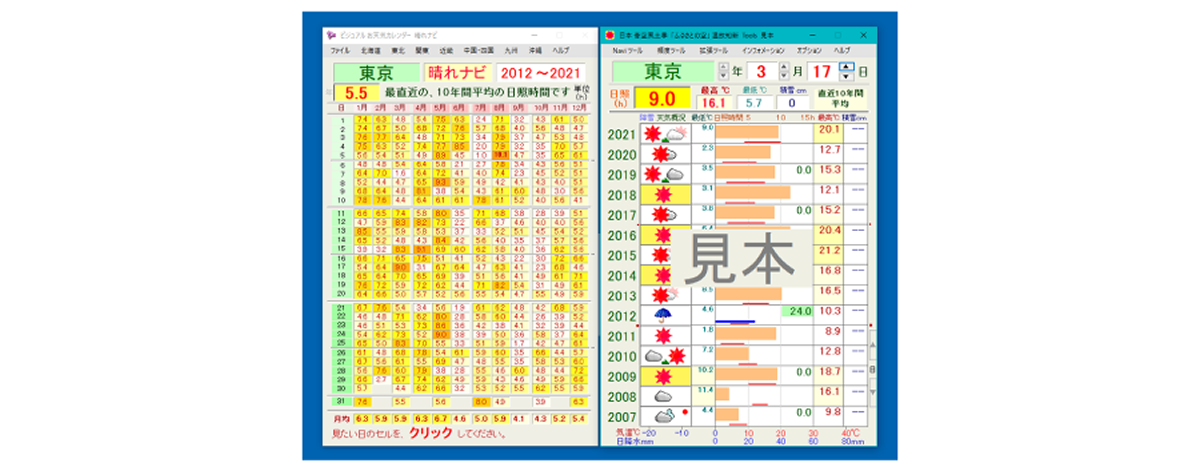This screenshot has height=471, width=1200.
Task: Click the 晴れナビ title button
Action: (x=456, y=73)
